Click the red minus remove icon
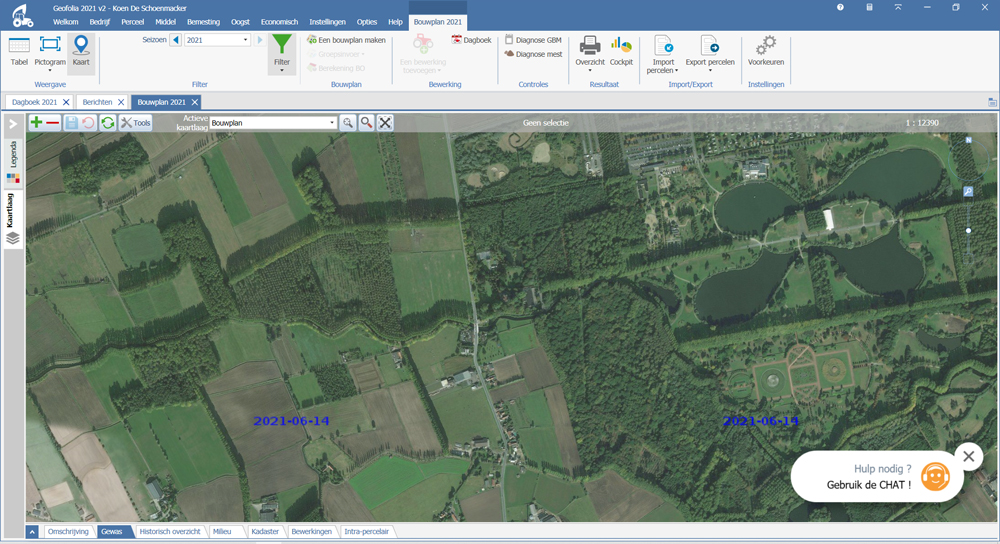Viewport: 1000px width, 544px height. (53, 122)
